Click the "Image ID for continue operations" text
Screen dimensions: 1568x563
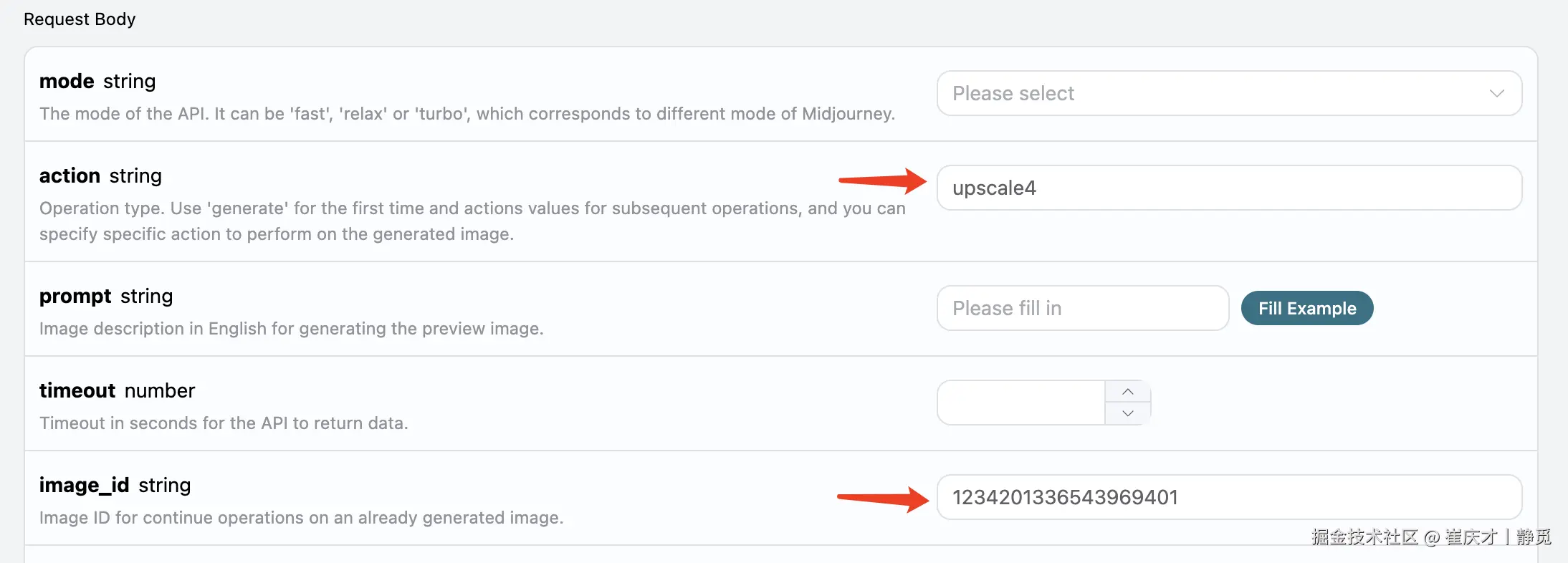(301, 518)
